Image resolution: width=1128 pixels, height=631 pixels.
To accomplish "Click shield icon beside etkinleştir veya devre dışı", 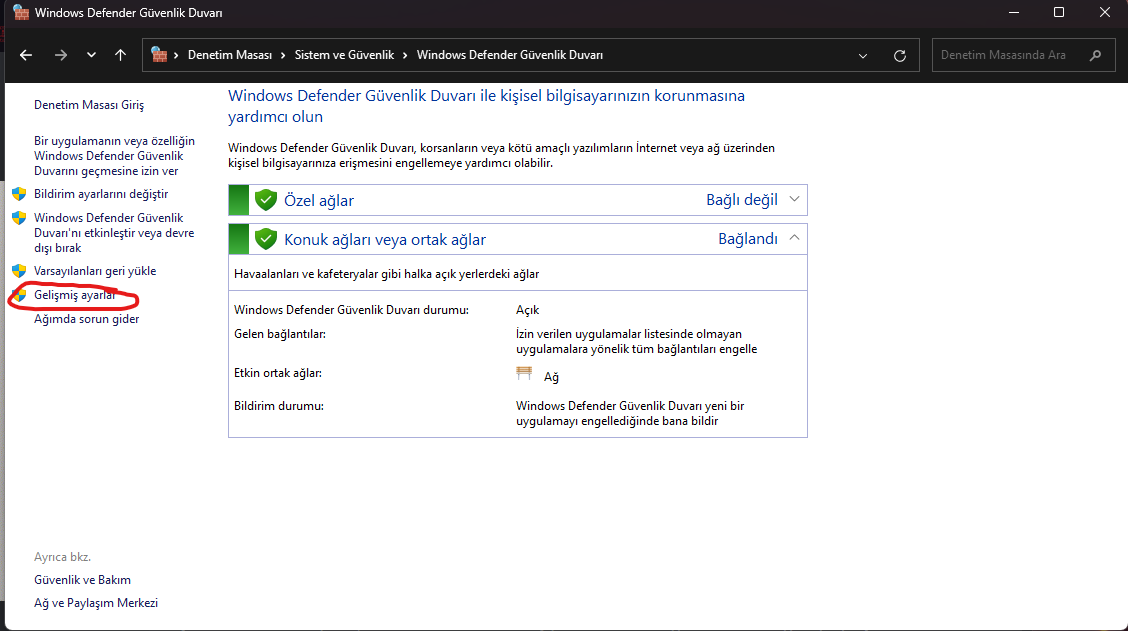I will click(19, 218).
